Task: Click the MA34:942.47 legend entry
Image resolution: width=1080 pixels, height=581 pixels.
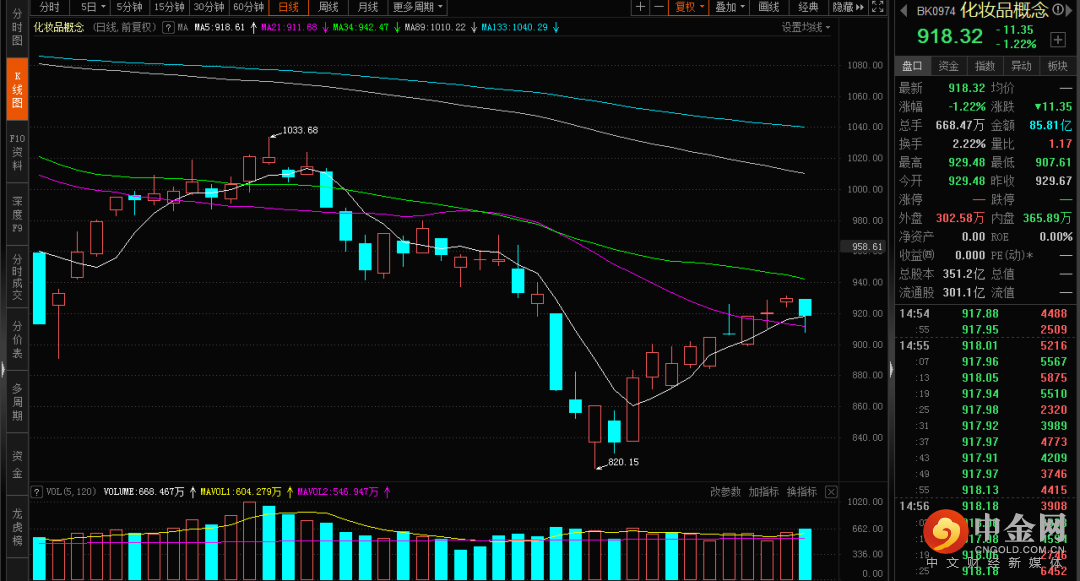Action: [360, 28]
